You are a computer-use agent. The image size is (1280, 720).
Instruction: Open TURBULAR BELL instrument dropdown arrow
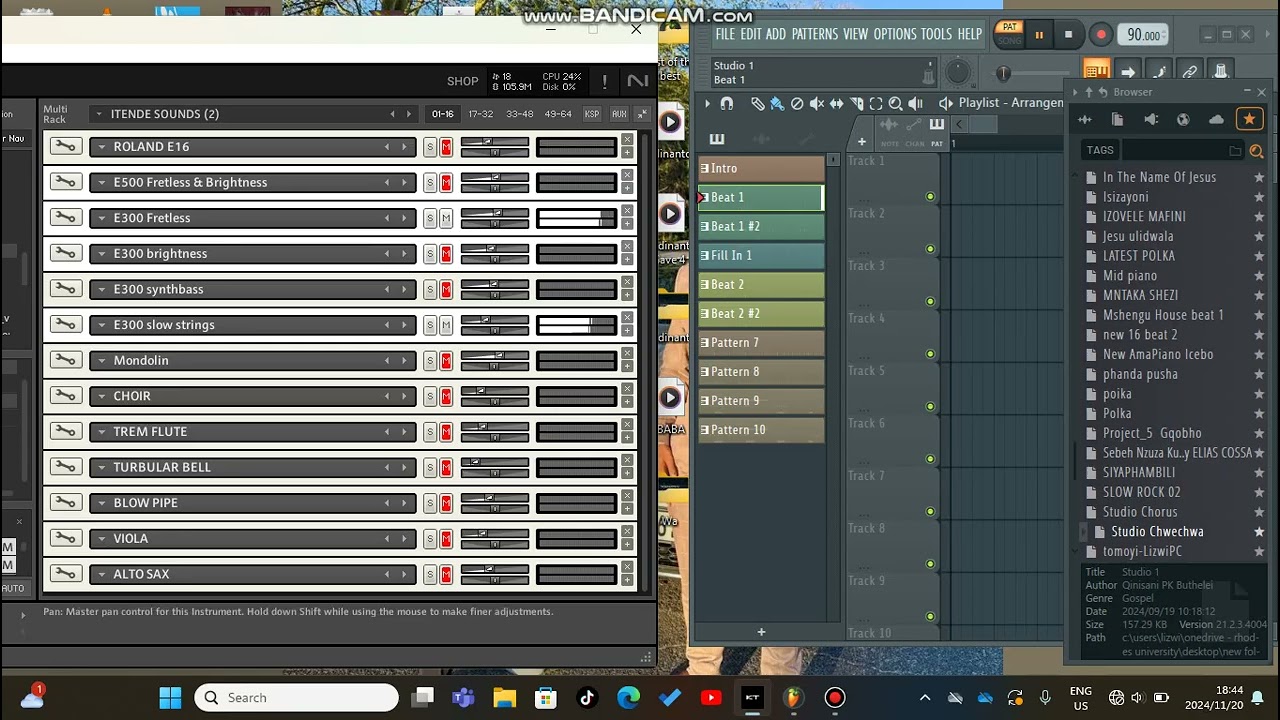point(101,467)
